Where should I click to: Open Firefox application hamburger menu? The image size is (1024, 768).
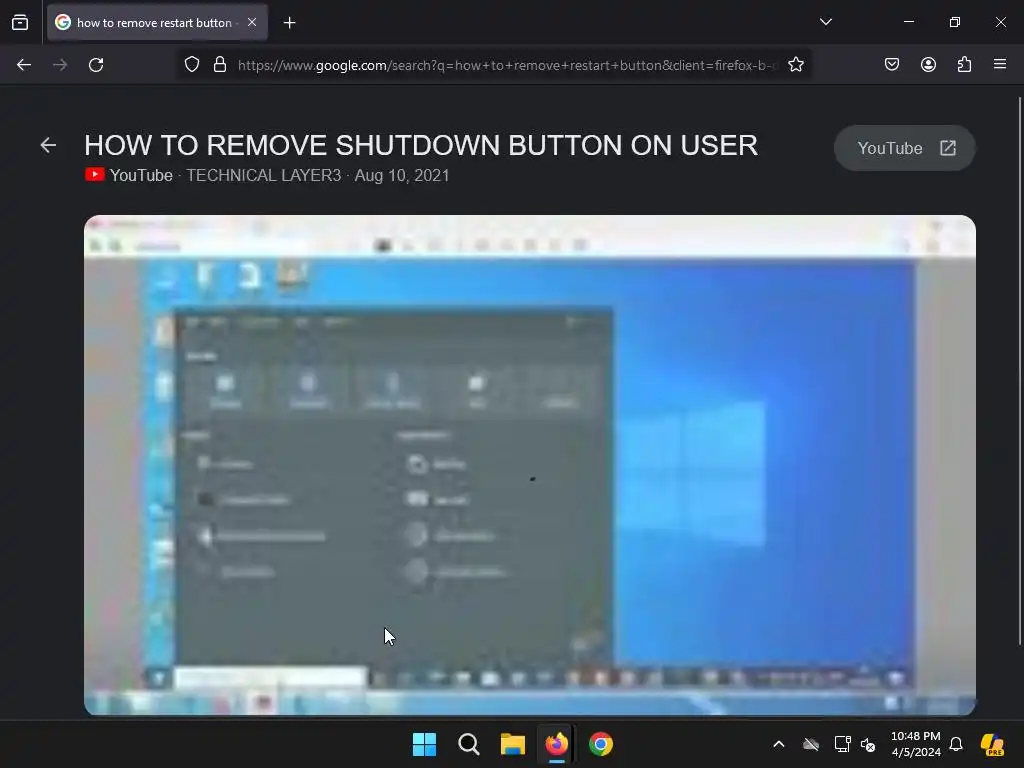[x=1000, y=64]
